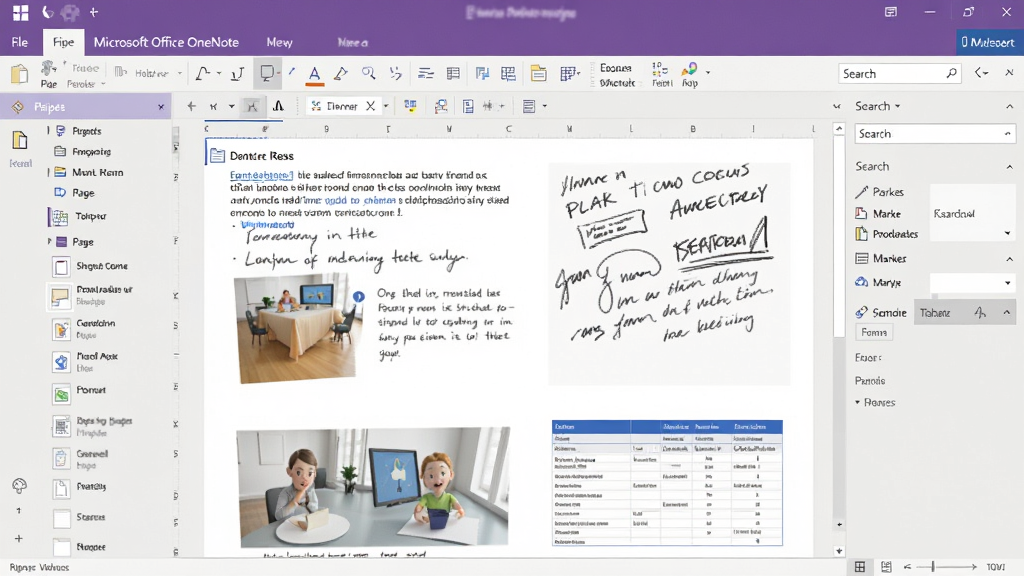1024x576 pixels.
Task: Click the dining room photo thumbnail
Action: point(297,327)
